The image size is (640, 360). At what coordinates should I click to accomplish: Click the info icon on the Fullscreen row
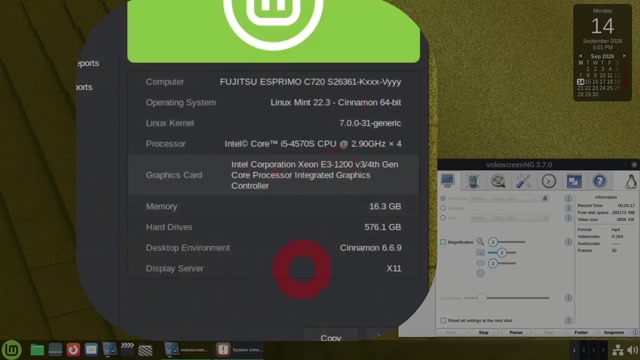click(568, 198)
